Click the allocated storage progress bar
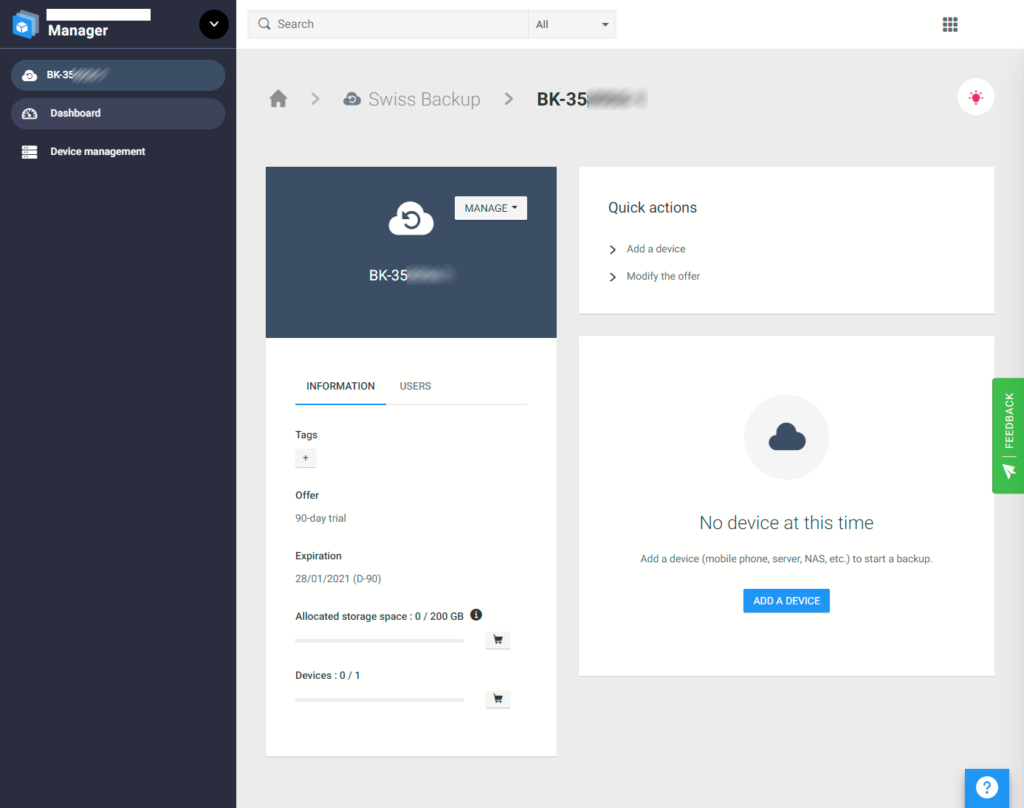Screen dimensions: 1024x808 pos(379,641)
